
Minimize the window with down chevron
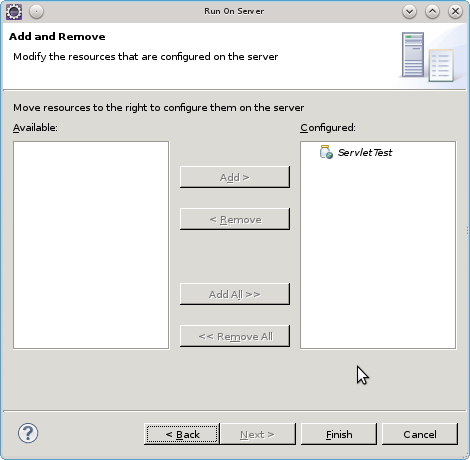[409, 12]
